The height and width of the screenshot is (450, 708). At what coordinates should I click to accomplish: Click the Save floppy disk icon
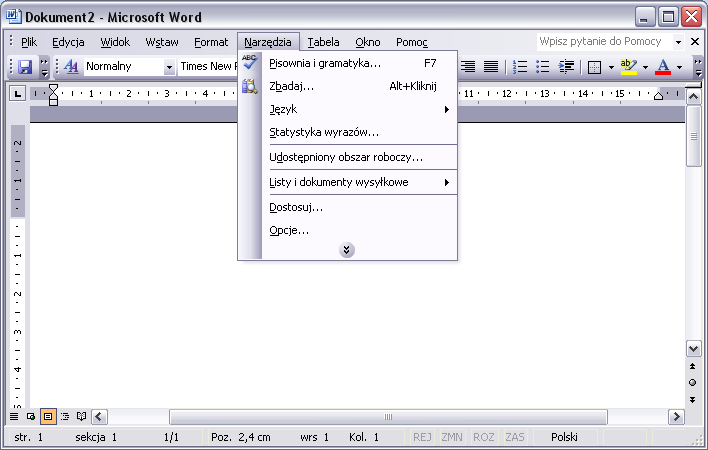(25, 67)
